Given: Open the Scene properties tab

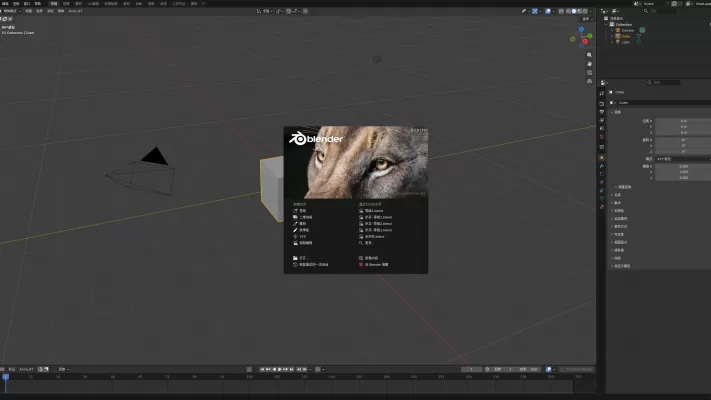Looking at the screenshot, I should (602, 128).
